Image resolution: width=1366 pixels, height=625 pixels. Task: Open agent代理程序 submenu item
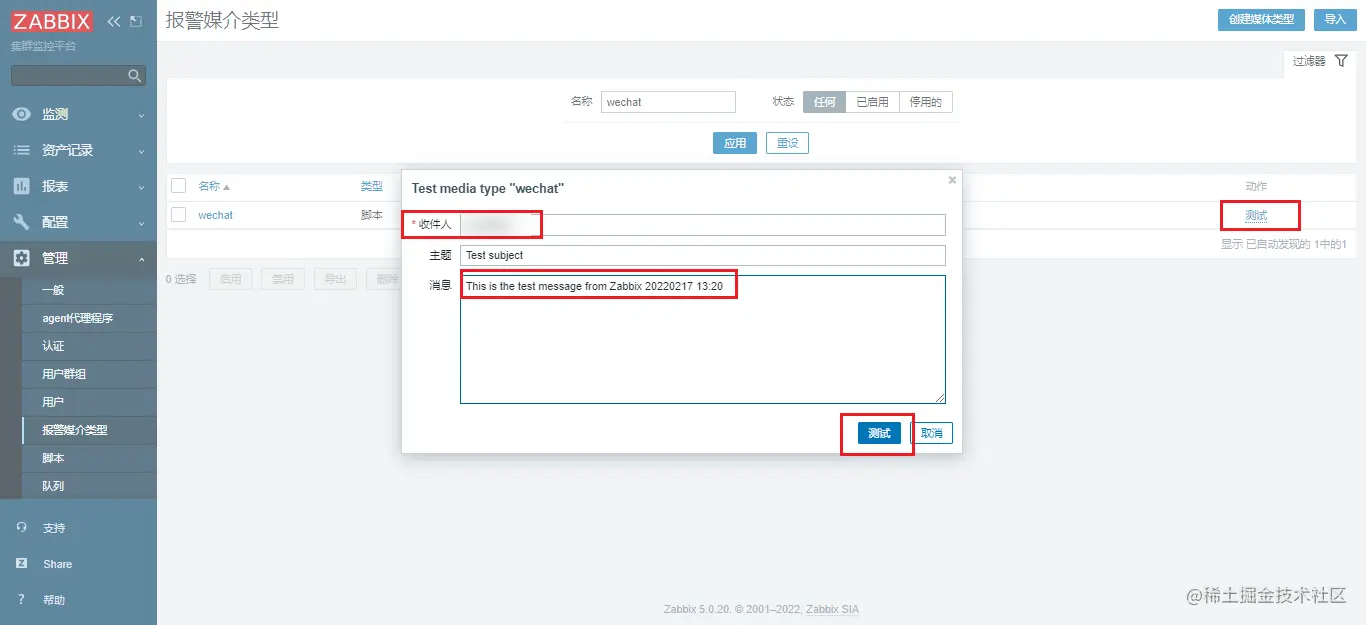pos(89,318)
